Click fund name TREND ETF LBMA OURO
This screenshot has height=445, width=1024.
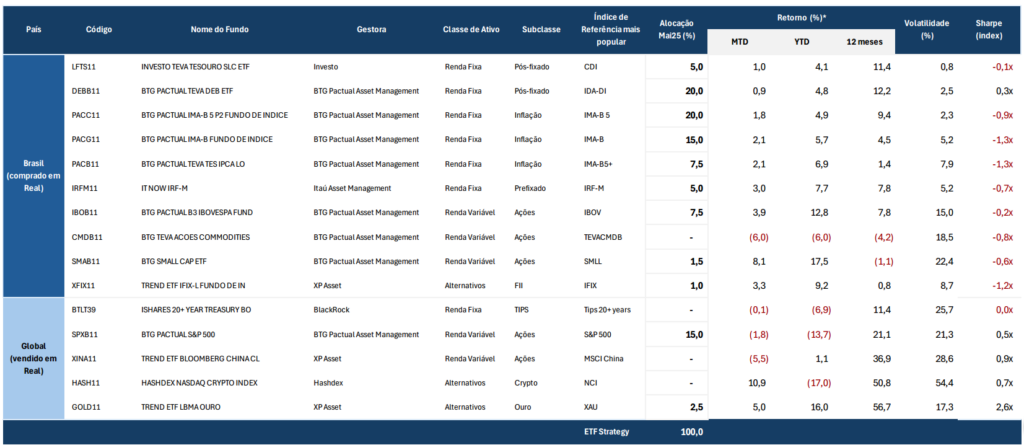click(x=181, y=407)
